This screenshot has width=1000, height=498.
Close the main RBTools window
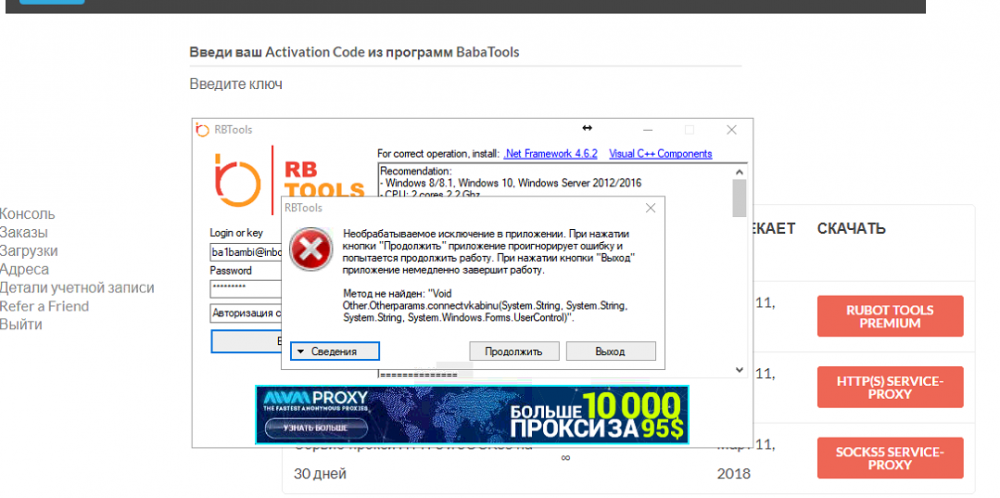(x=731, y=129)
